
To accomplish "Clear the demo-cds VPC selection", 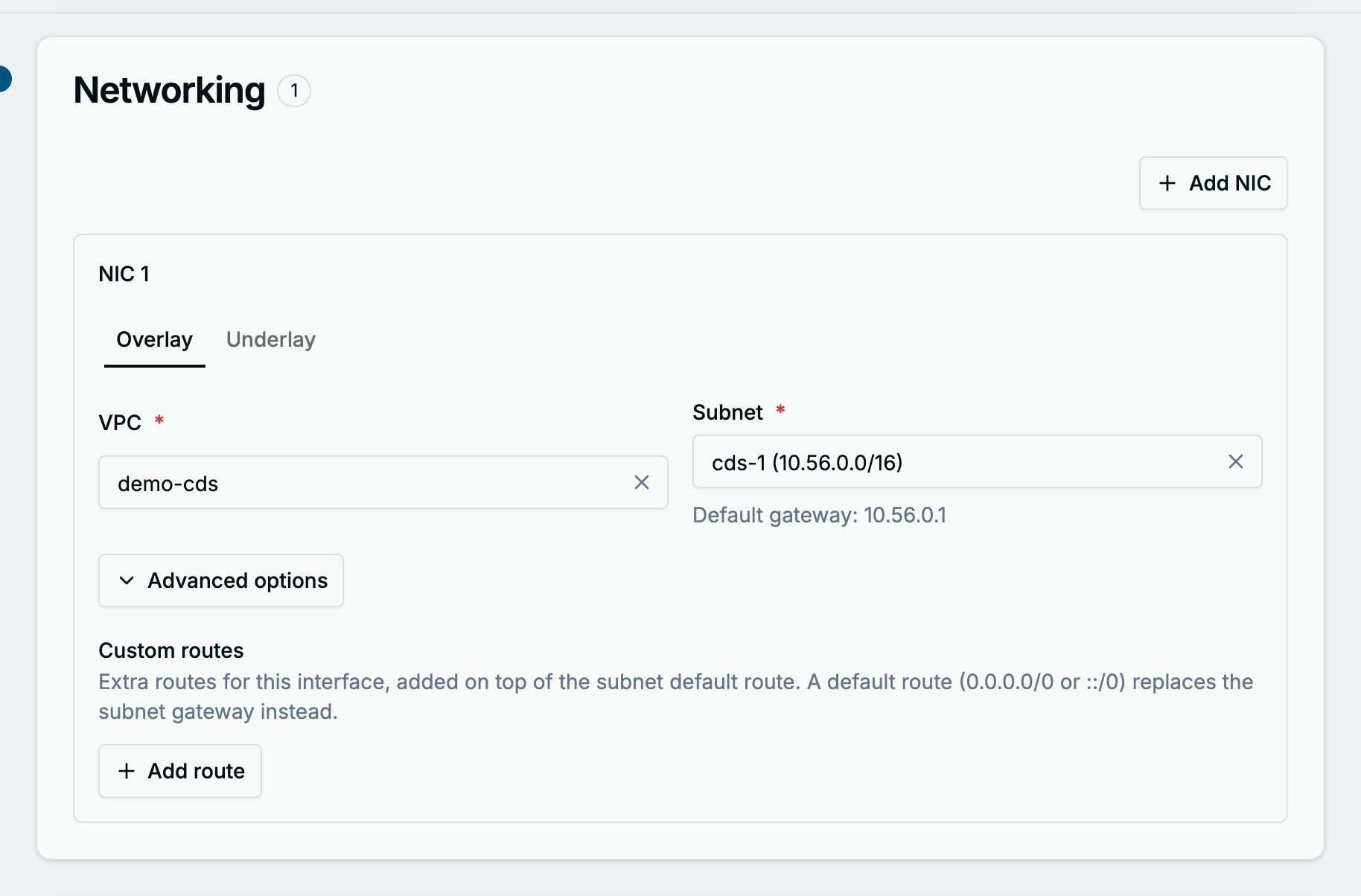I will coord(641,482).
